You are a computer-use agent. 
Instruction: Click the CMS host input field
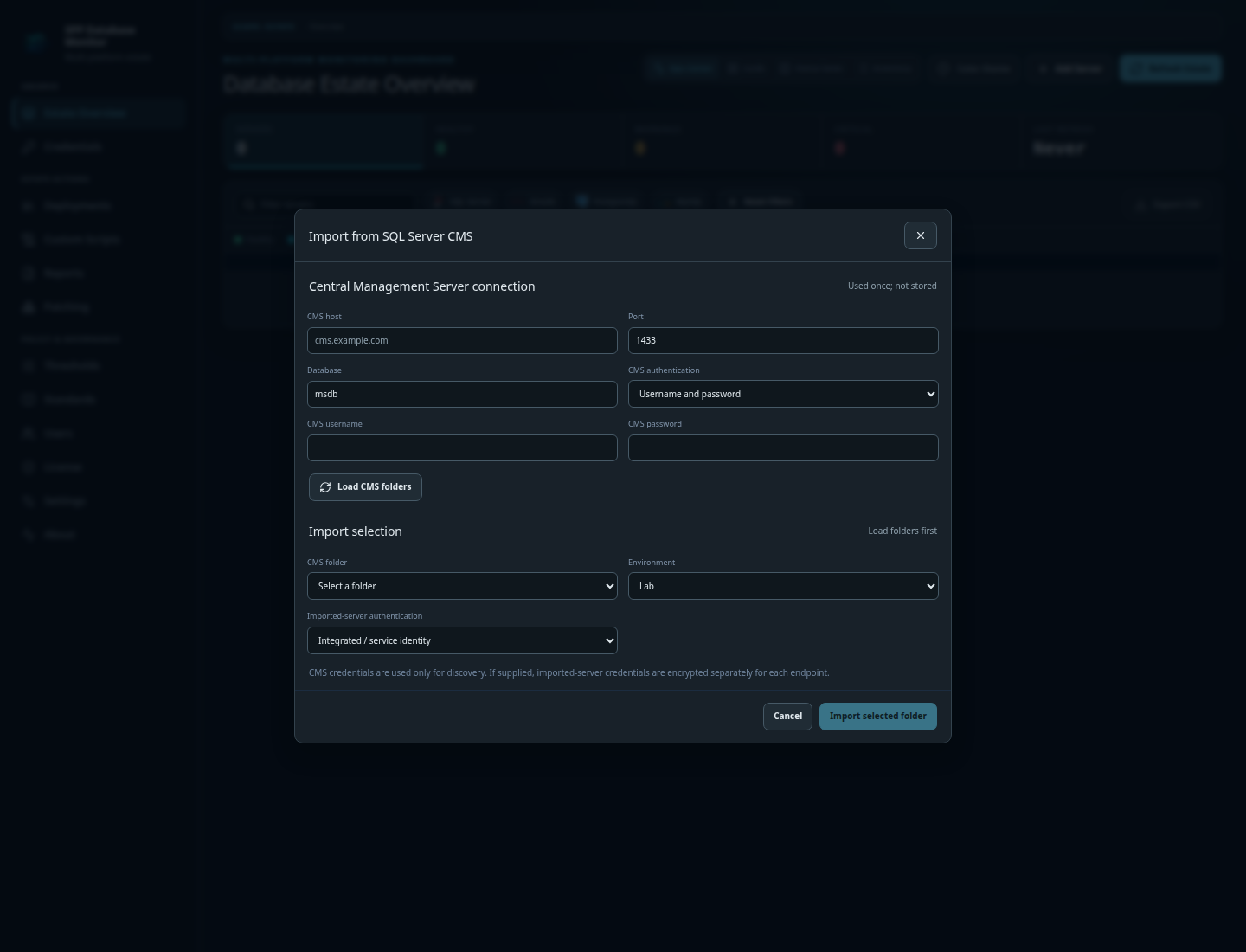462,340
